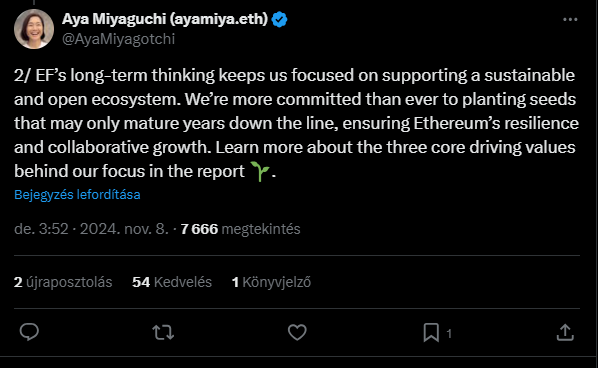Image resolution: width=598 pixels, height=368 pixels.
Task: Click the 7 666 megtekintés view count
Action: coord(241,229)
